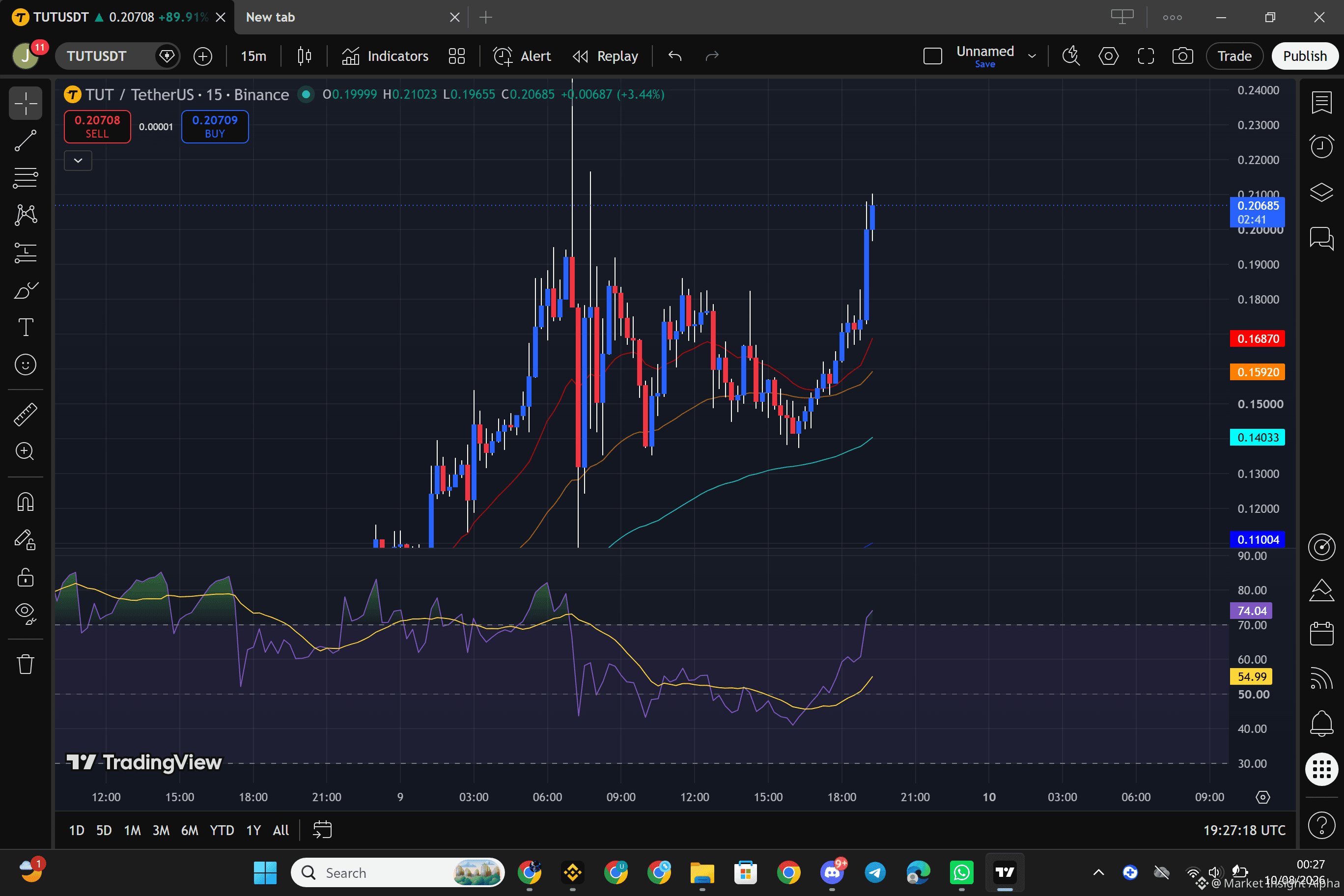Open TUTUSDT symbol search field
This screenshot has height=896, width=1344.
[117, 56]
